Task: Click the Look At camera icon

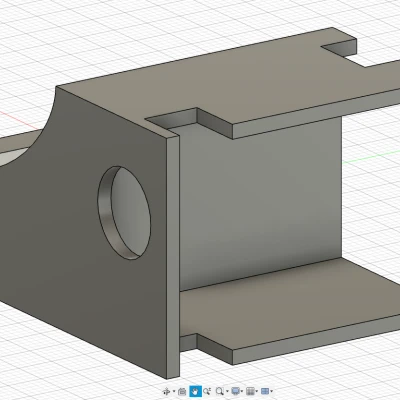Action: tap(182, 391)
